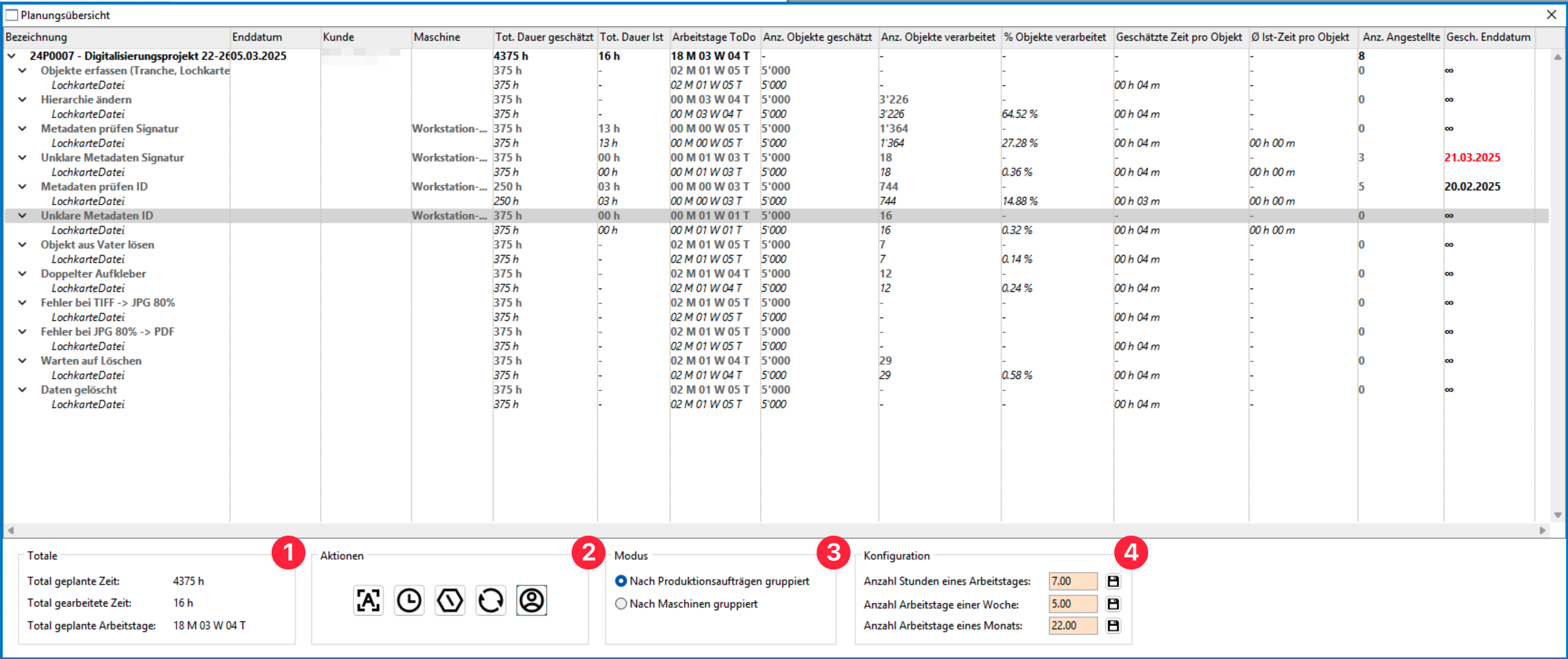Save the hours per workday value
Viewport: 1568px width, 659px height.
1112,581
